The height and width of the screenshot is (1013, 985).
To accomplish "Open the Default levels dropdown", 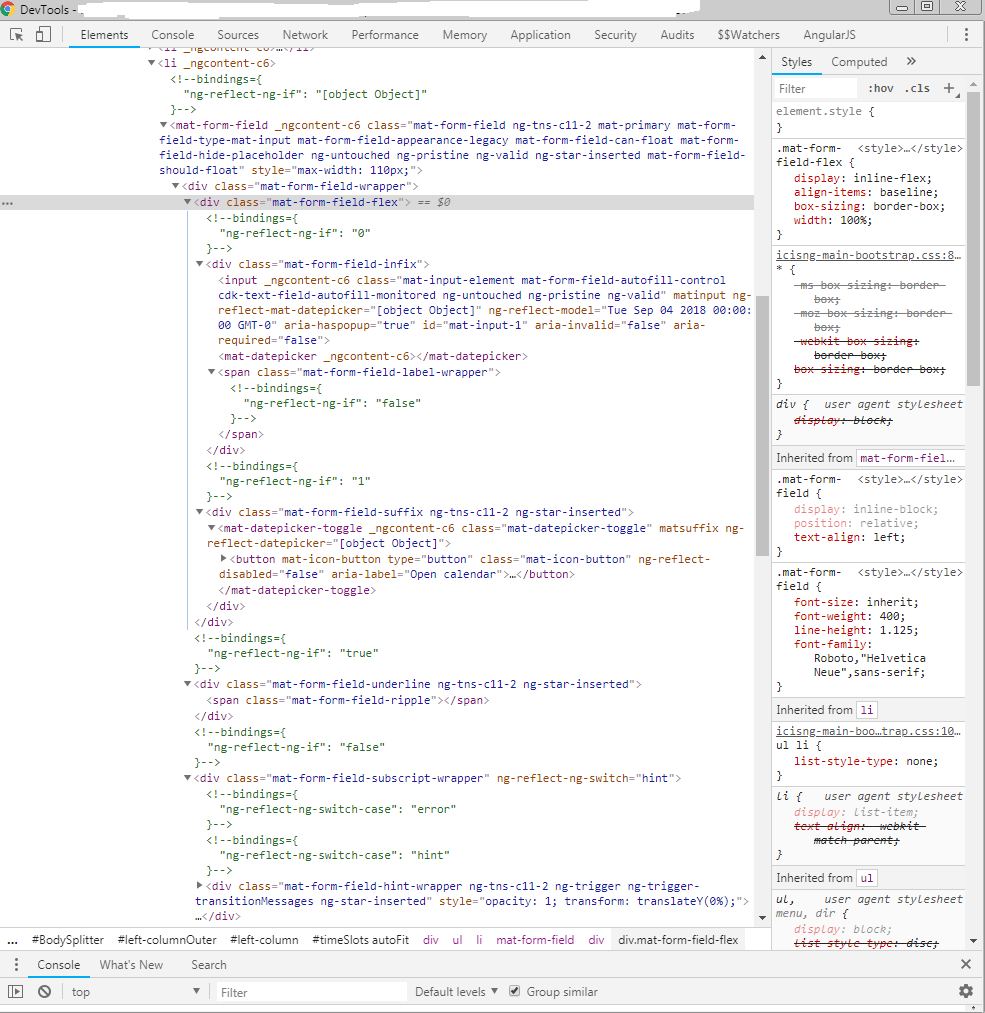I will tap(455, 990).
